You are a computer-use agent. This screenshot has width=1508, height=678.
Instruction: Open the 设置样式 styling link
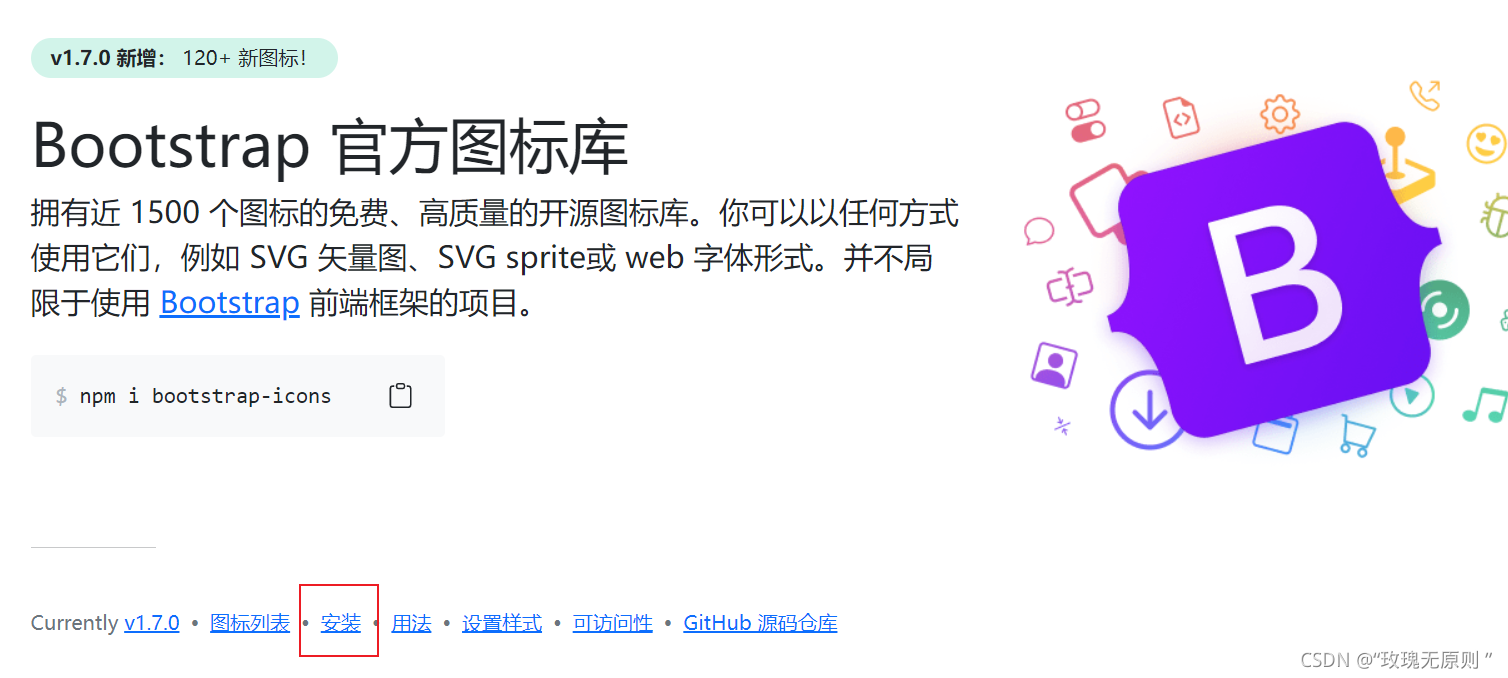[502, 623]
